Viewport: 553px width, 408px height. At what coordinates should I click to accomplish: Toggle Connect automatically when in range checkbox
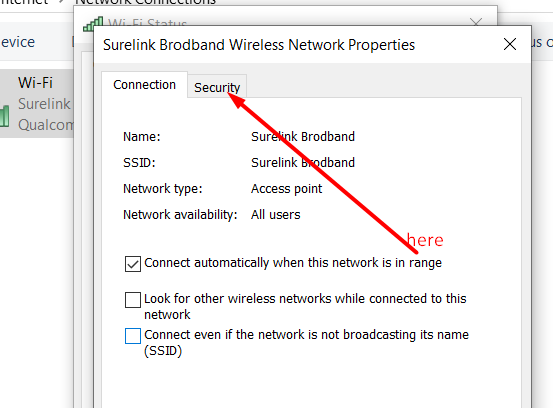tap(133, 264)
